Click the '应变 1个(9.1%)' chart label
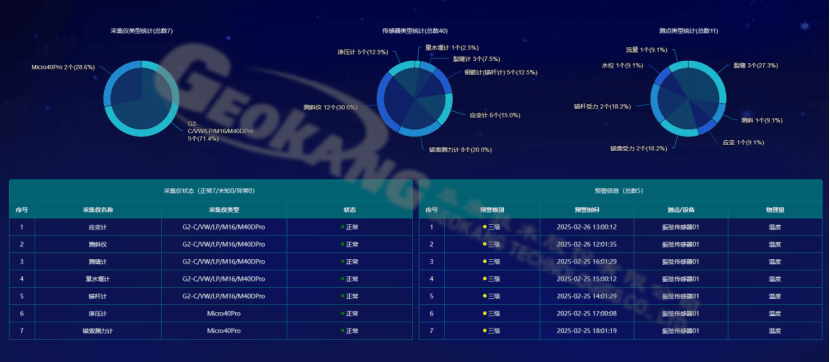Viewport: 830px width, 362px height. point(743,142)
